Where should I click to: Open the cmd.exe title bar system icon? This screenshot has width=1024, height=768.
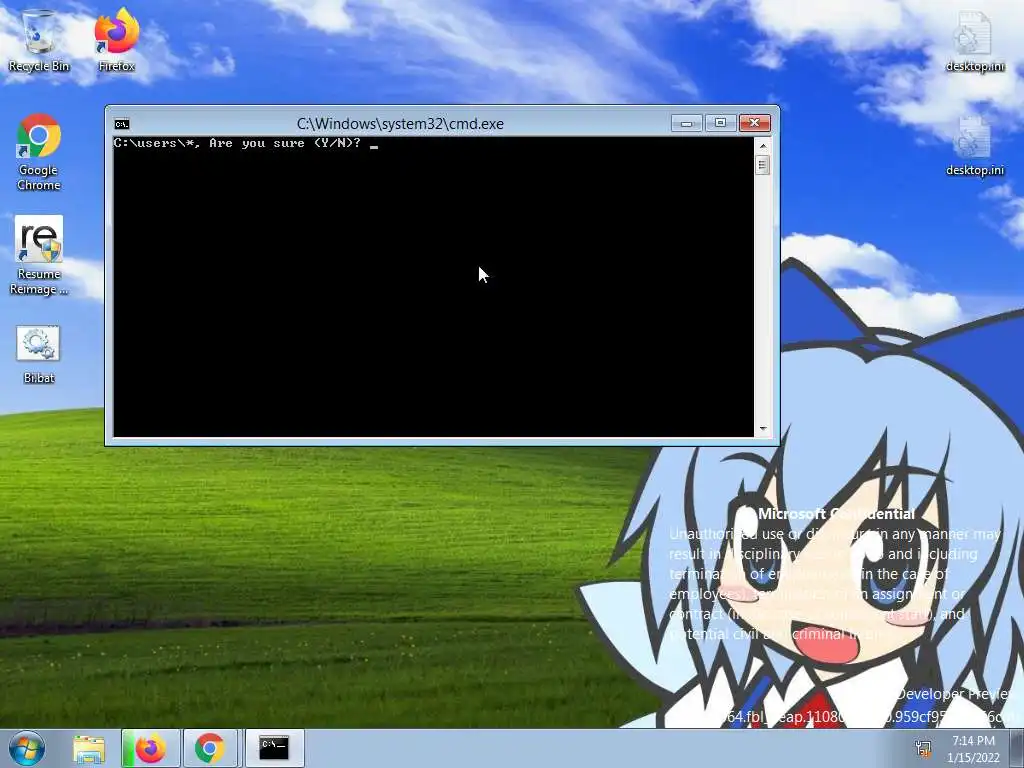[121, 124]
